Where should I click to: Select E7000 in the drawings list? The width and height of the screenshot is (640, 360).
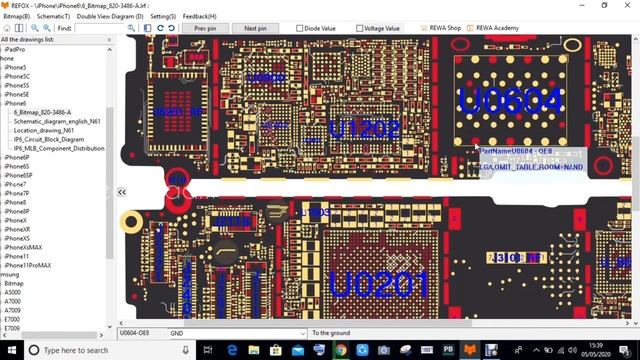[12, 319]
